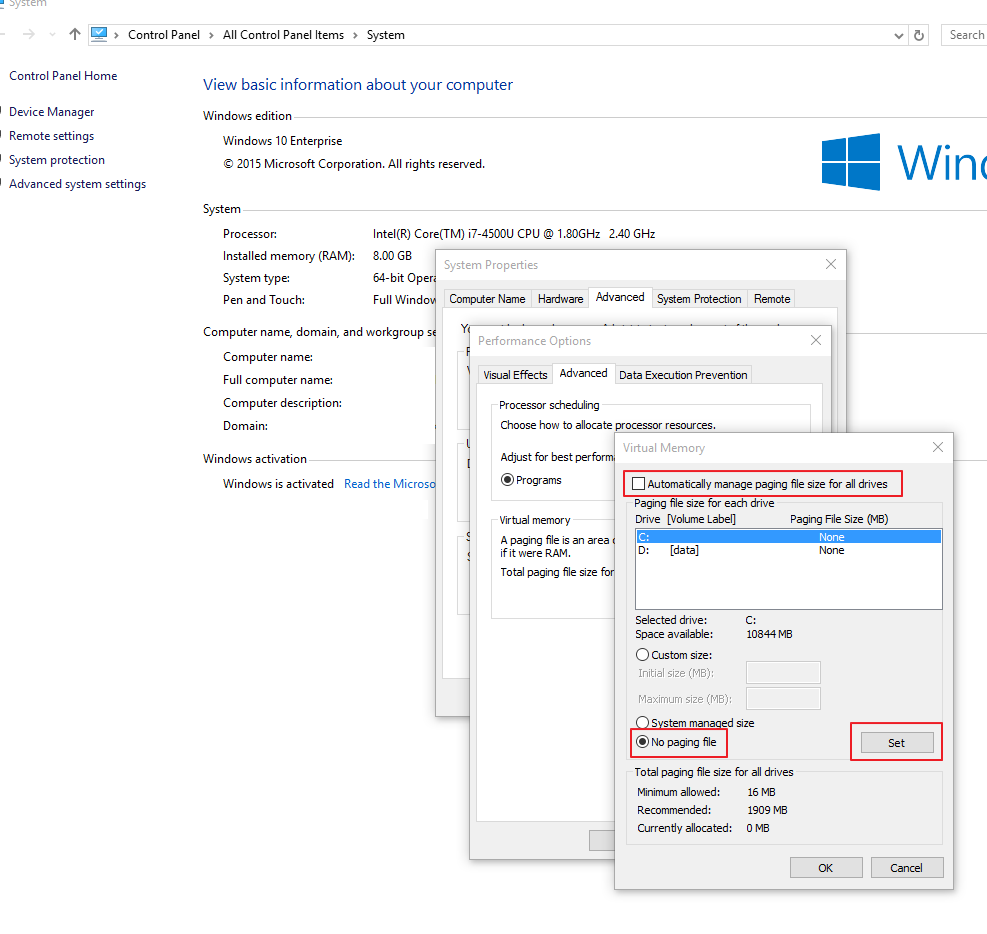Screen dimensions: 987x934
Task: Select the No paging file option
Action: coord(641,742)
